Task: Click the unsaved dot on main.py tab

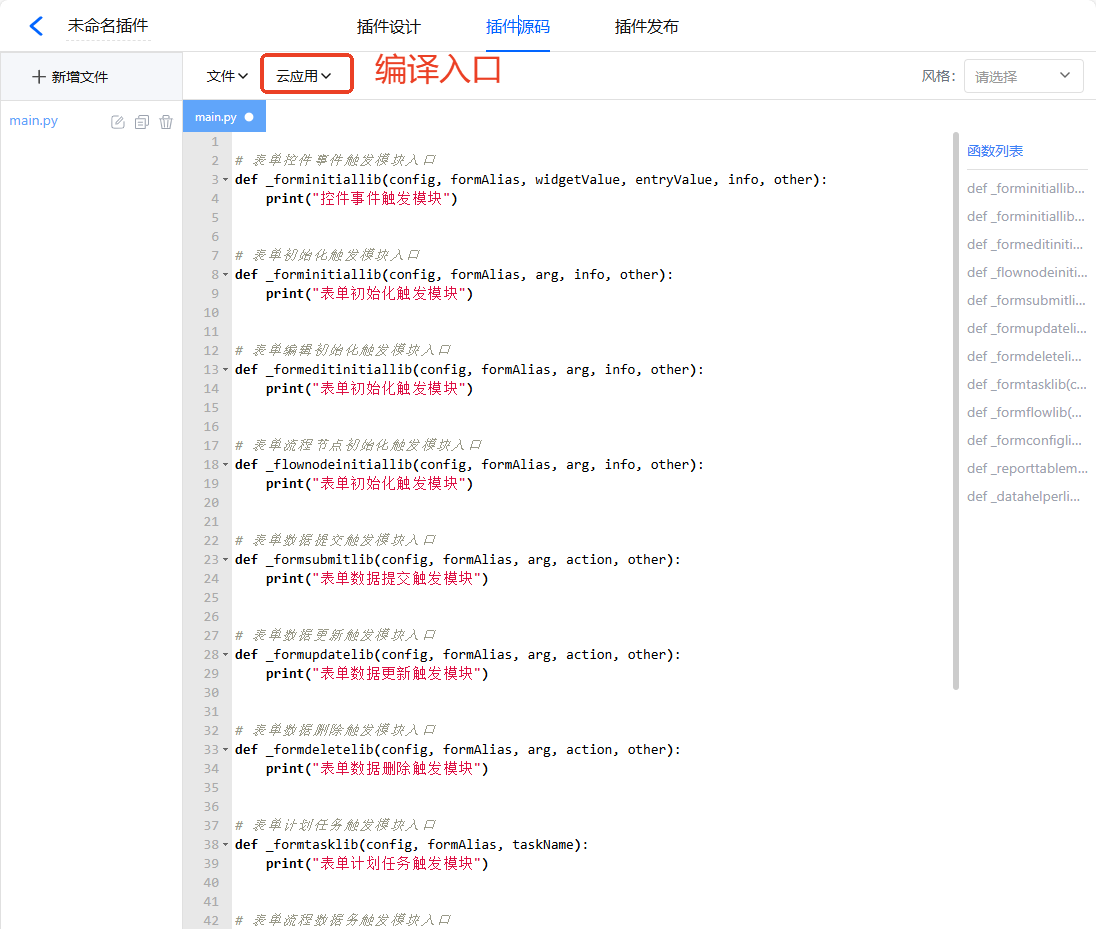Action: (249, 117)
